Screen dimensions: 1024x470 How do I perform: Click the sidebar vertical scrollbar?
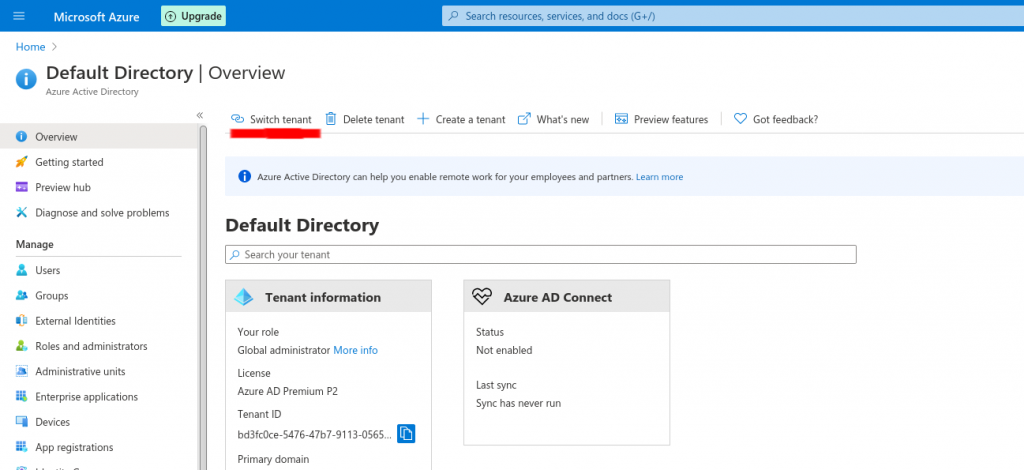[x=203, y=297]
